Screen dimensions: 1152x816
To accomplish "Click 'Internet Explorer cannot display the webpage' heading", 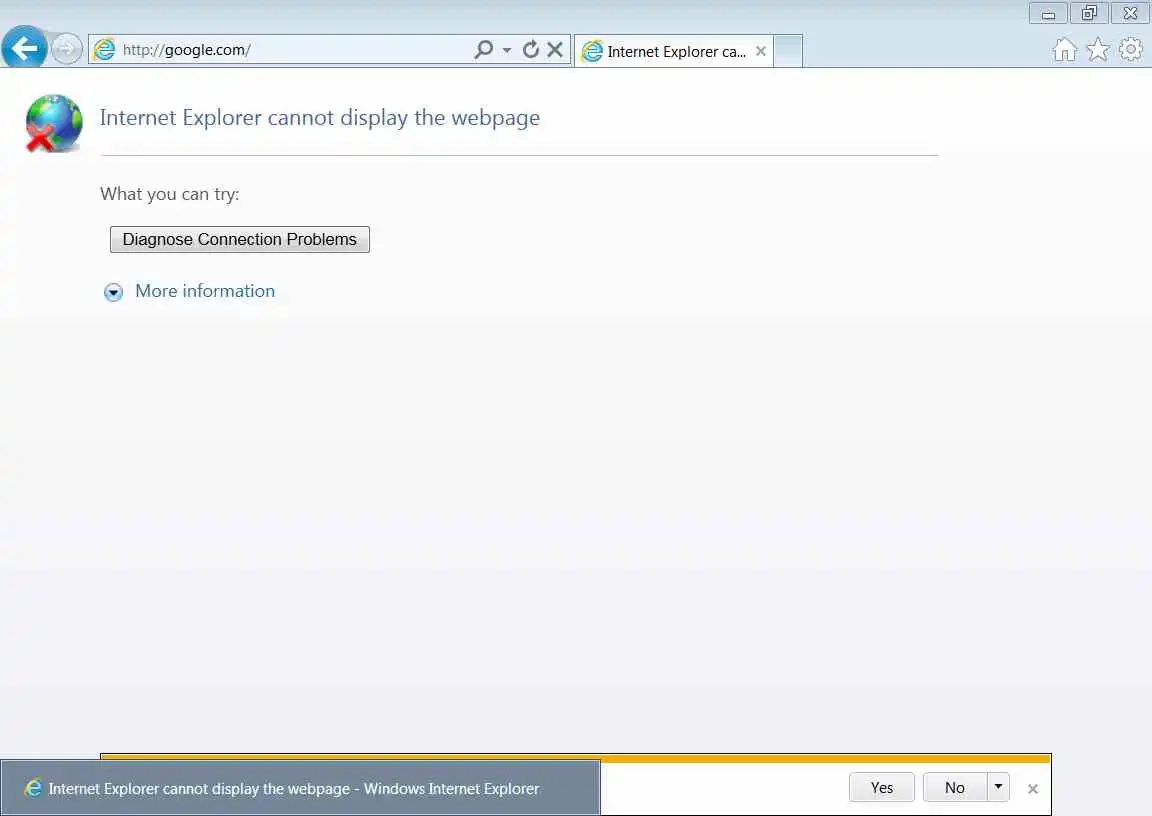I will pyautogui.click(x=320, y=118).
